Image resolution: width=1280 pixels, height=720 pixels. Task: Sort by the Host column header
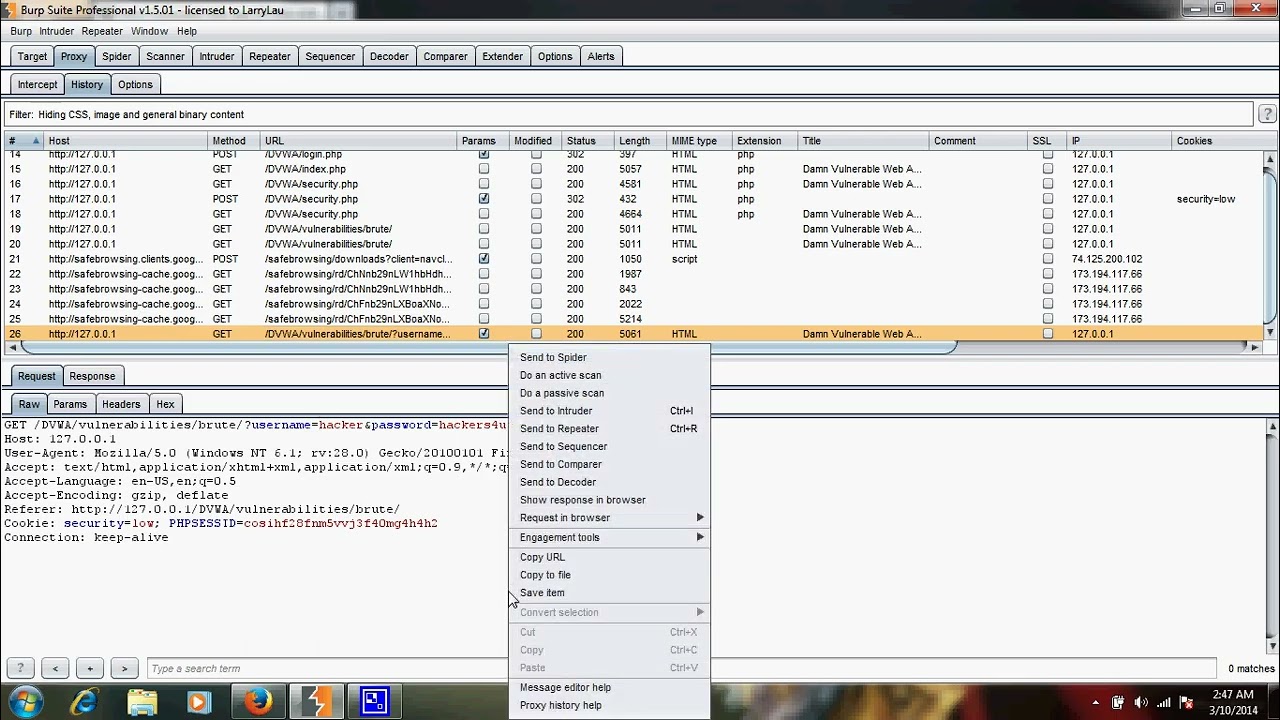[126, 141]
